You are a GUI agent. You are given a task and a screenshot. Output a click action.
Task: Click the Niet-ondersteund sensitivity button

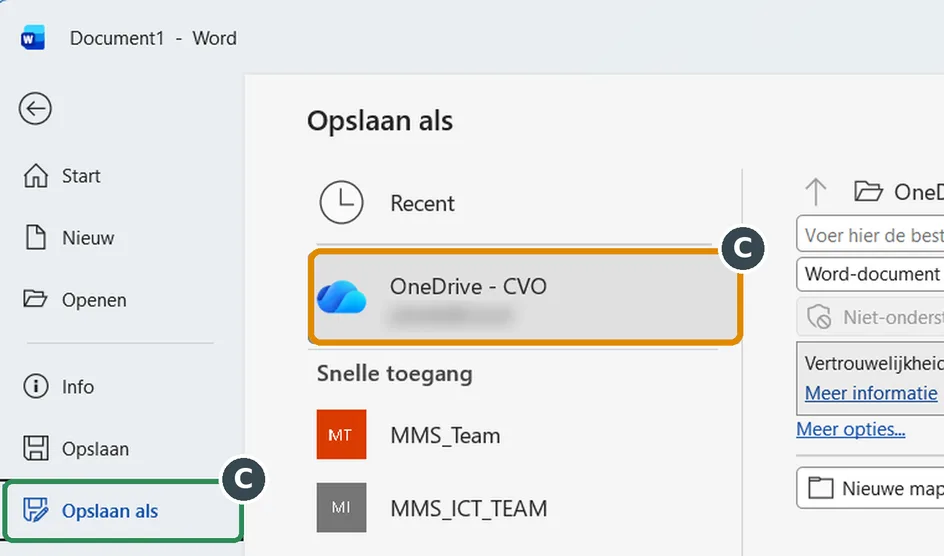click(870, 317)
